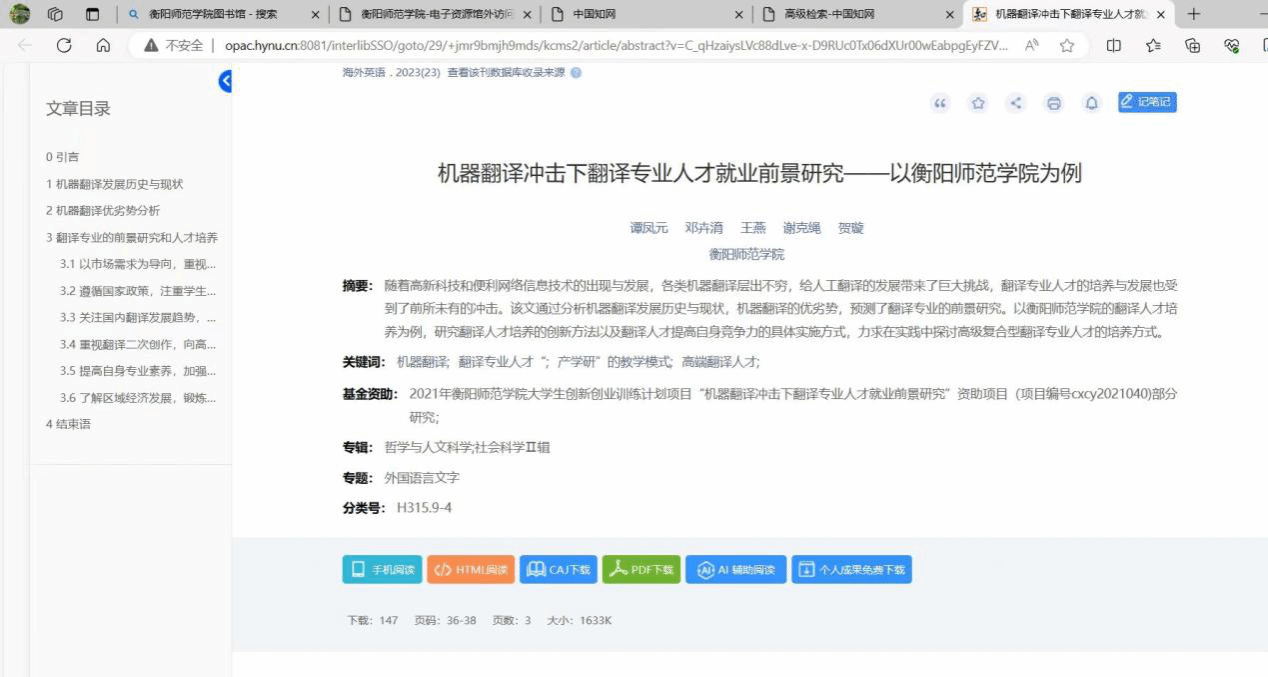Open author 谭凤元 link
The height and width of the screenshot is (677, 1268).
click(648, 228)
